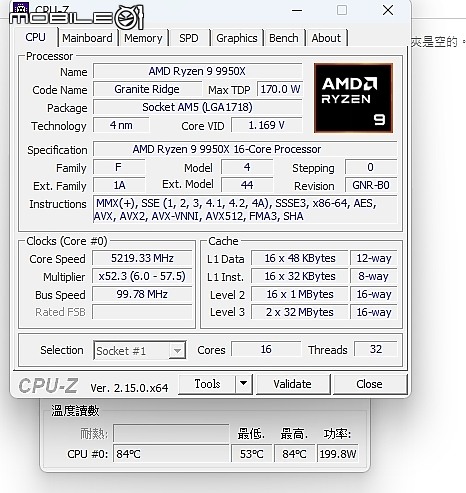Go to the Bench tab
This screenshot has width=466, height=493.
pos(284,38)
